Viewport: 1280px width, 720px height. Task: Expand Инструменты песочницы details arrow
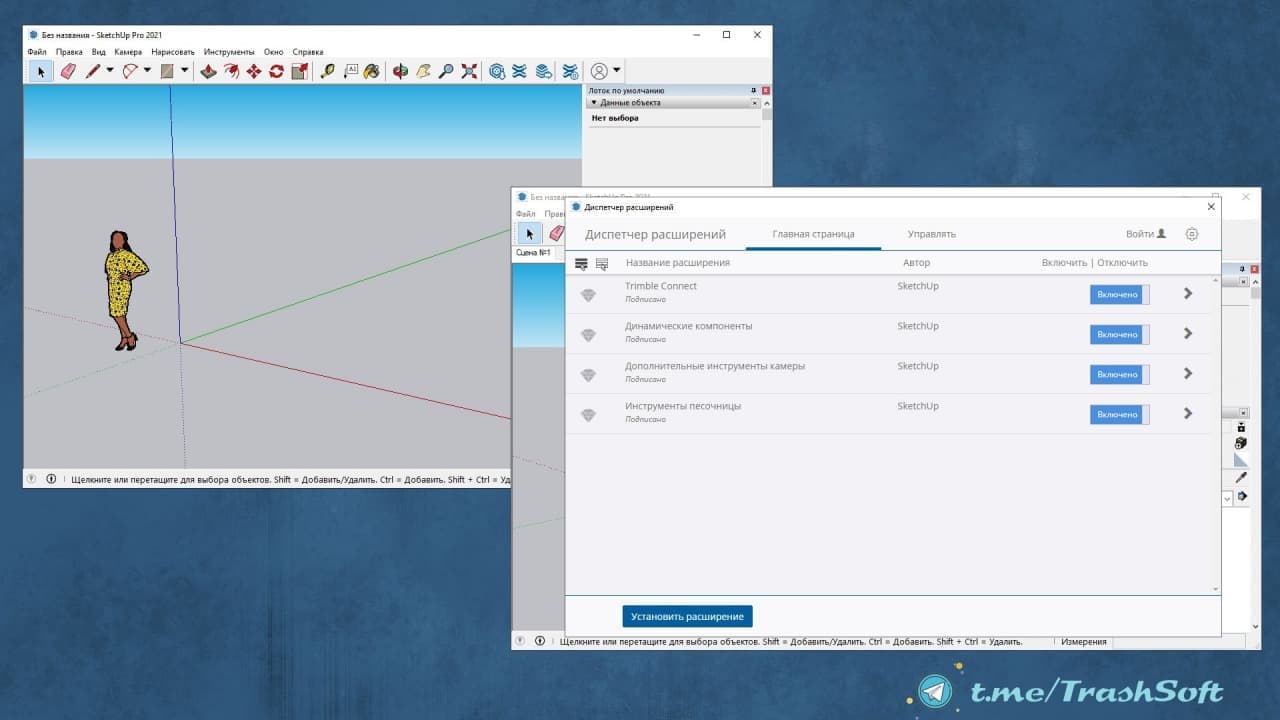1188,413
